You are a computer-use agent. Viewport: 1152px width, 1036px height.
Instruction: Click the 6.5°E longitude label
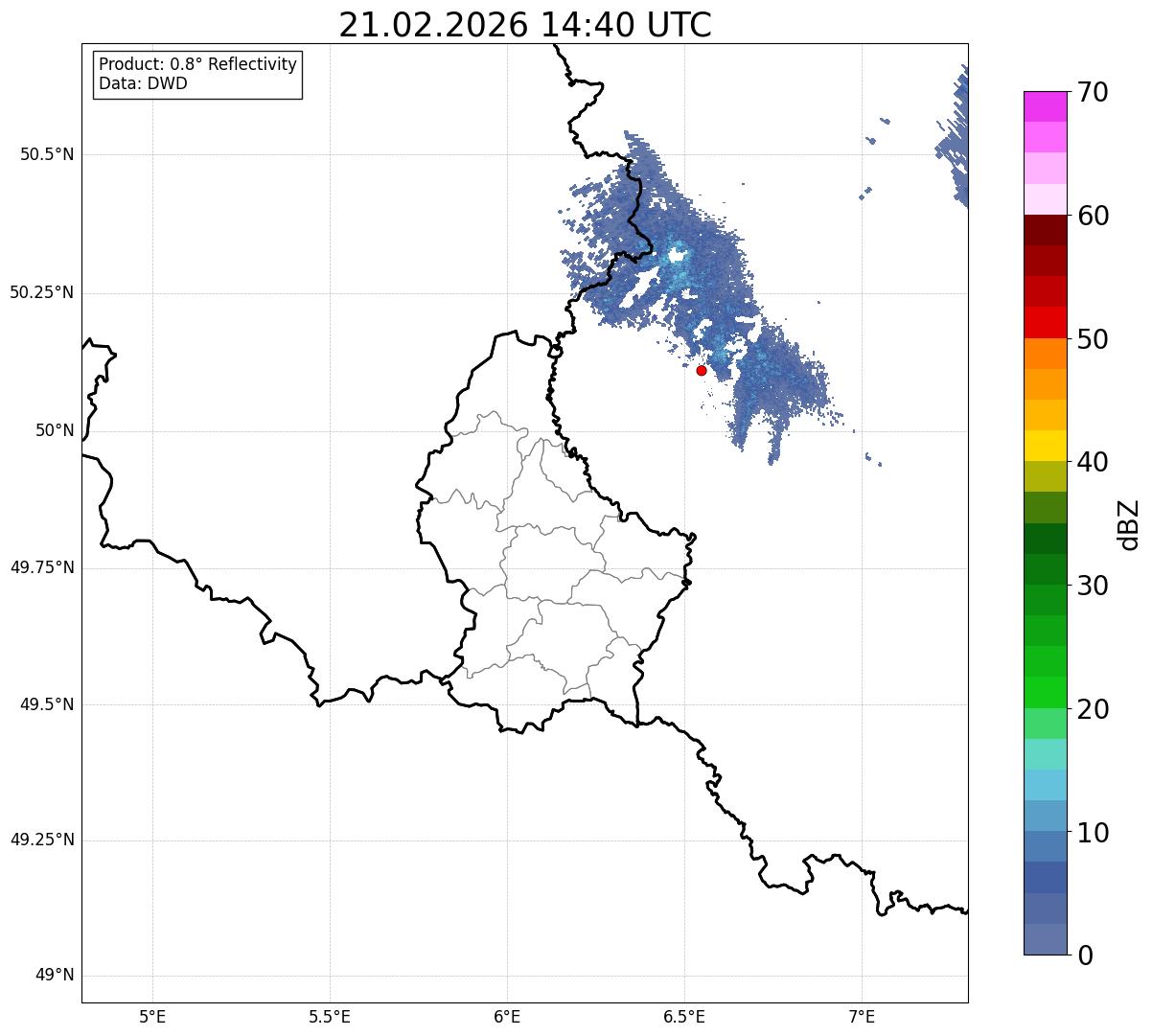point(684,1016)
